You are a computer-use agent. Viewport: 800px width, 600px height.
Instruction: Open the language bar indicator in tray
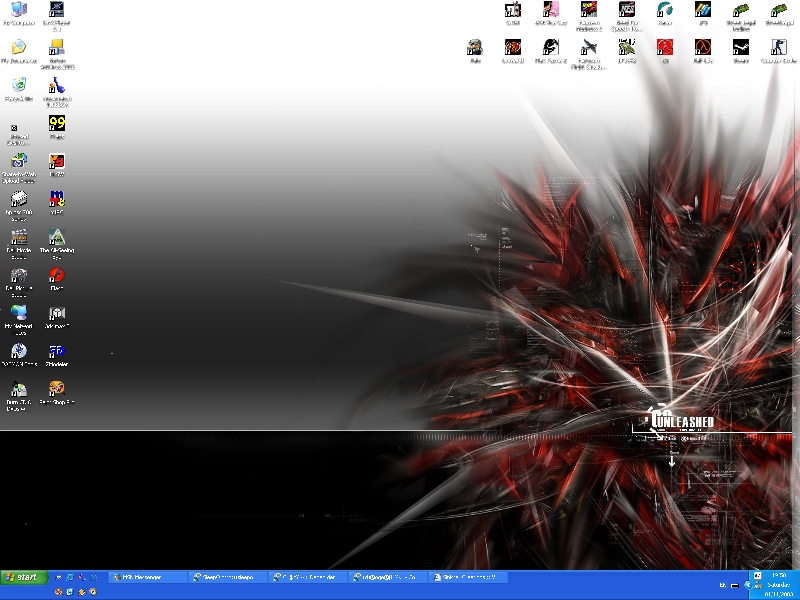722,584
